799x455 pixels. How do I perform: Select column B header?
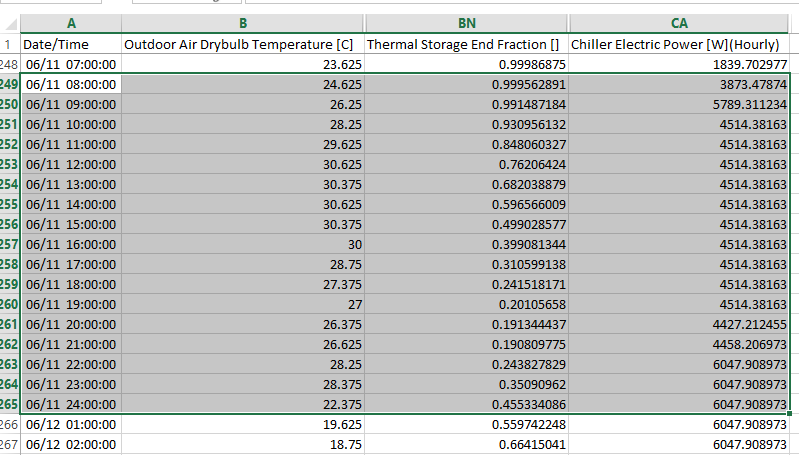[x=243, y=23]
